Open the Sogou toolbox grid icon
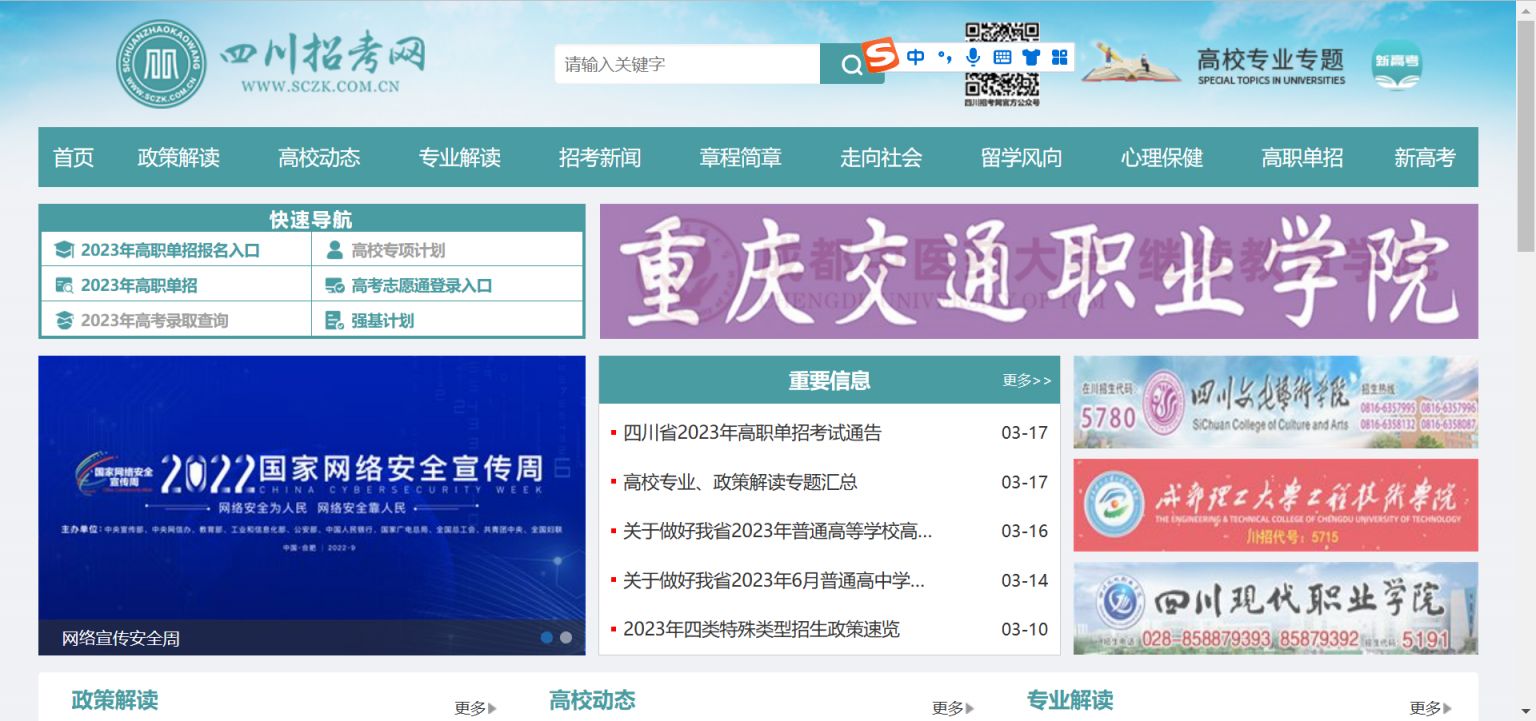The image size is (1536, 721). [1060, 57]
